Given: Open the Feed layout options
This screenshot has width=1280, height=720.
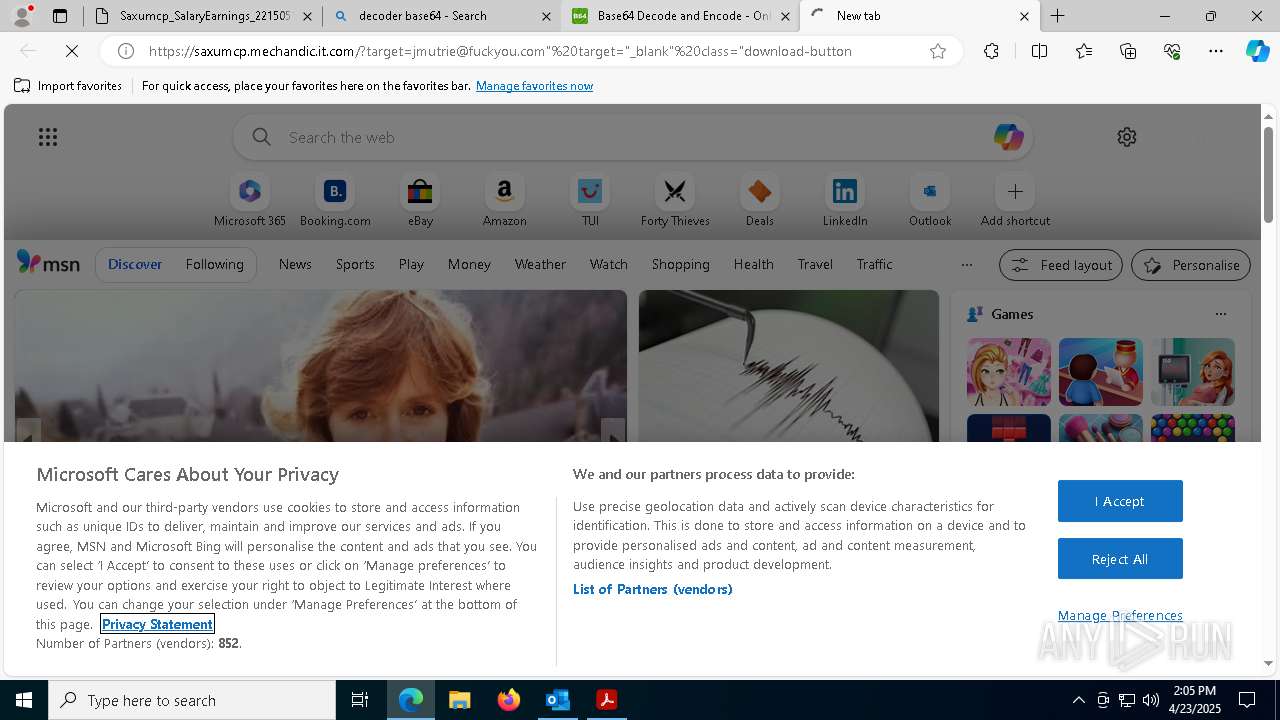Looking at the screenshot, I should point(1060,265).
